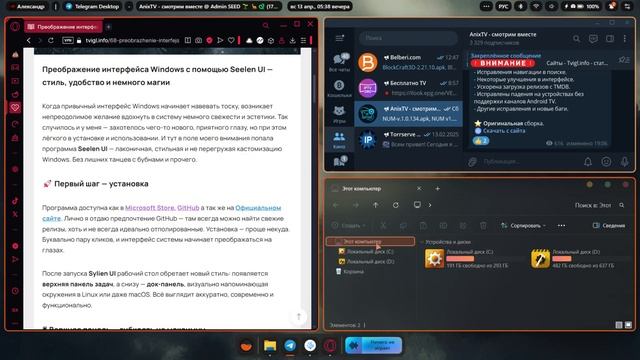
Task: Open Opera downloads icon
Action: (x=292, y=40)
